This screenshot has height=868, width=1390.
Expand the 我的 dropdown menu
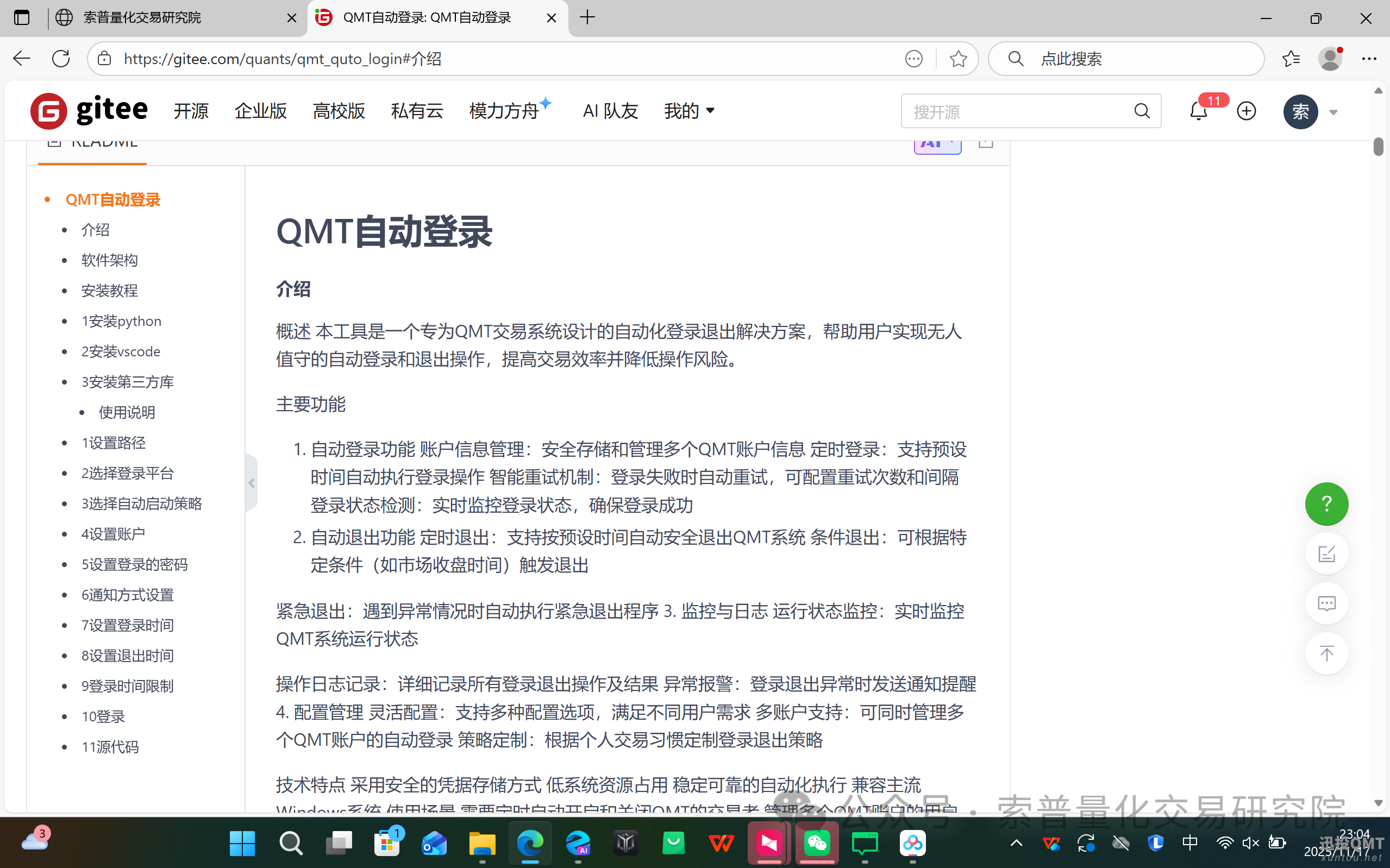pyautogui.click(x=688, y=111)
